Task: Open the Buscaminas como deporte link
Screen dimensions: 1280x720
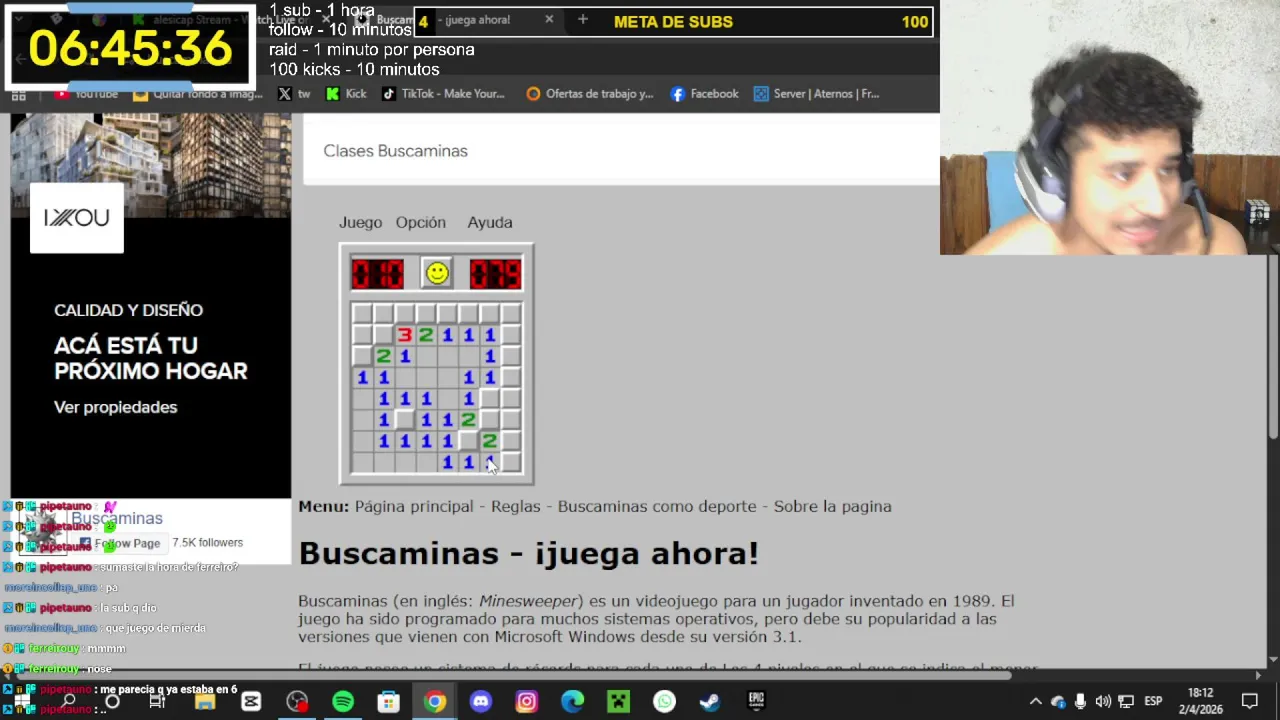Action: point(657,506)
